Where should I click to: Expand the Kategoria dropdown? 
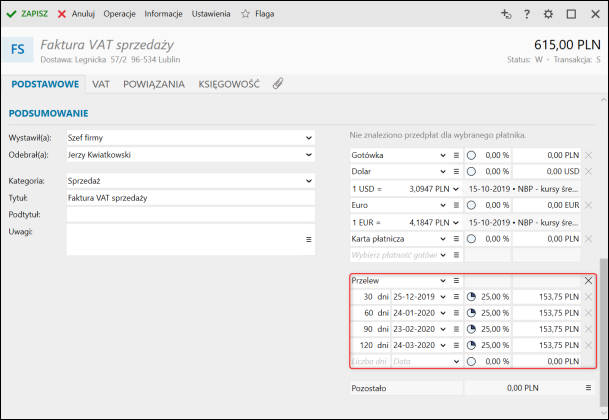[308, 181]
